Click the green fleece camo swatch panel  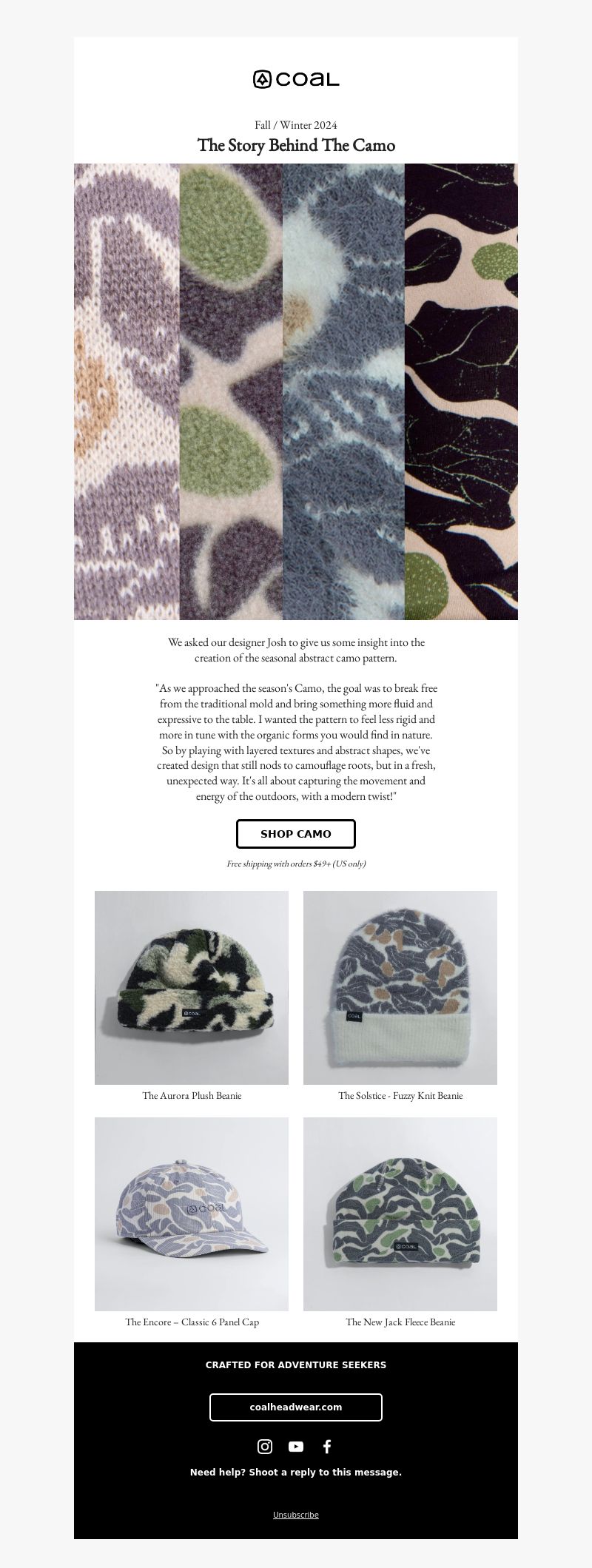pos(231,391)
